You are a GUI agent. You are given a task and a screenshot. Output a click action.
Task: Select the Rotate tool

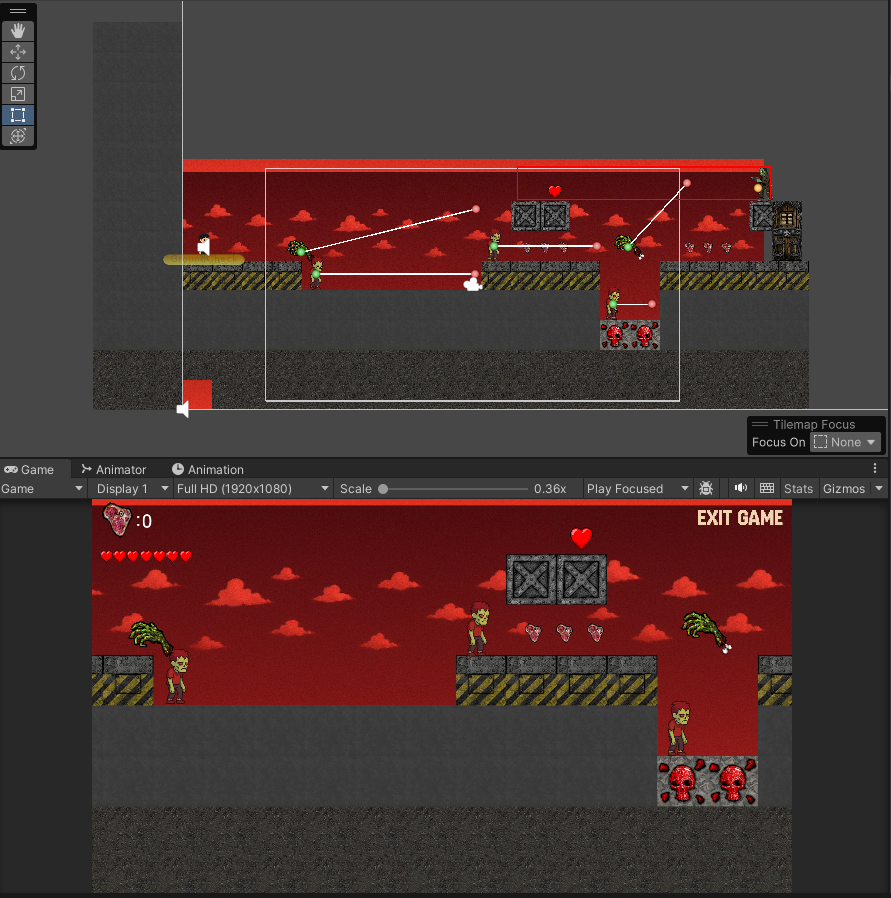coord(18,73)
